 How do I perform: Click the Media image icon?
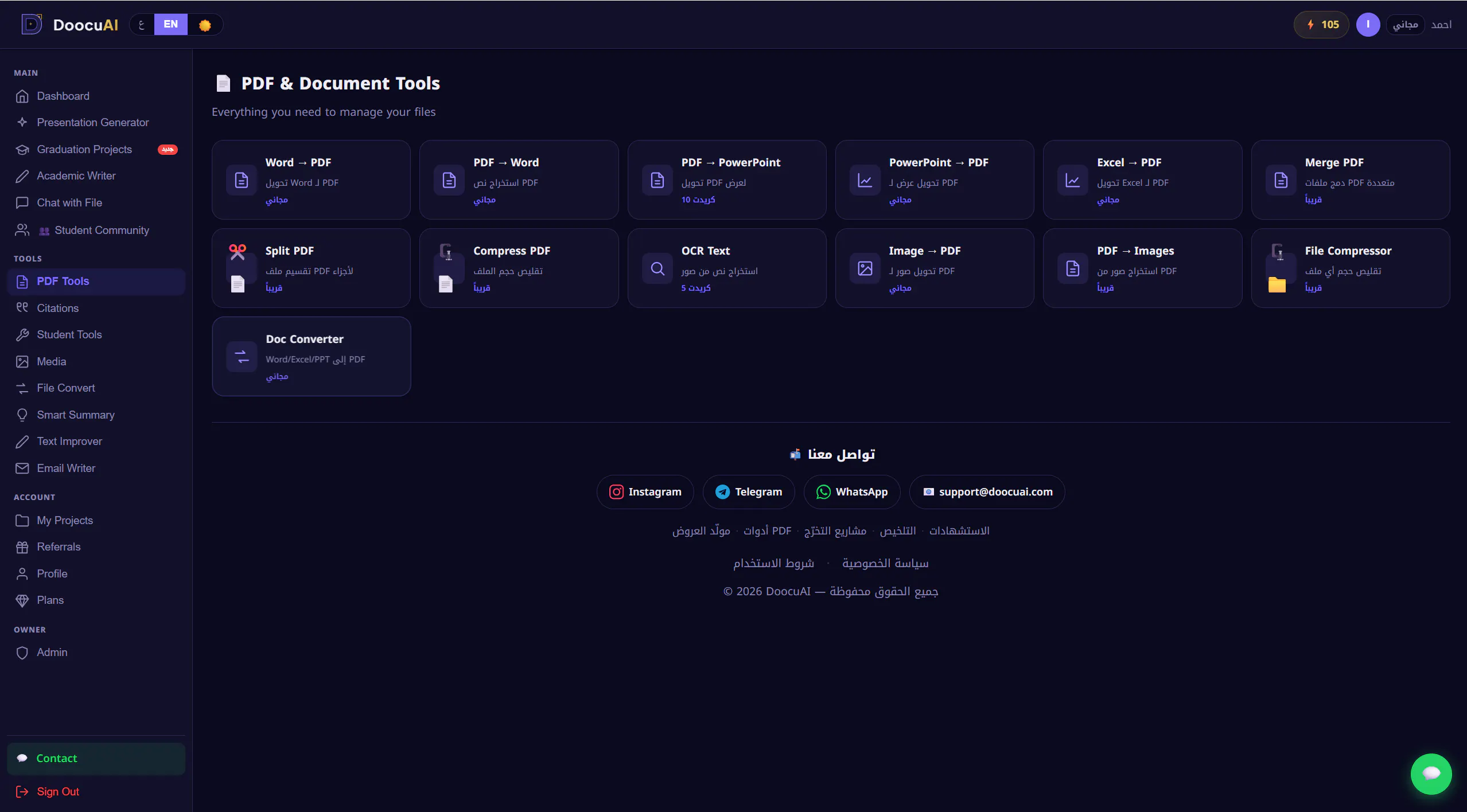point(22,361)
